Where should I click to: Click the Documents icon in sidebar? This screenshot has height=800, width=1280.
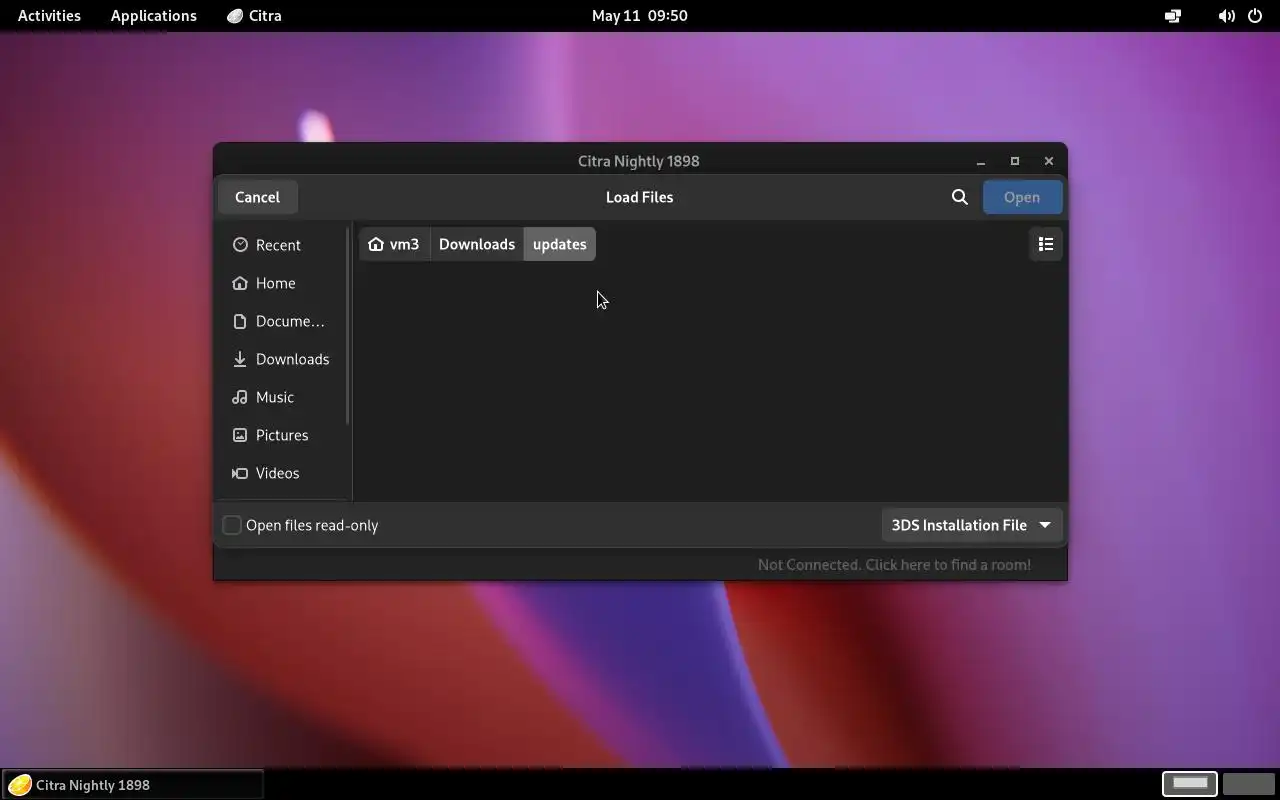pyautogui.click(x=240, y=321)
